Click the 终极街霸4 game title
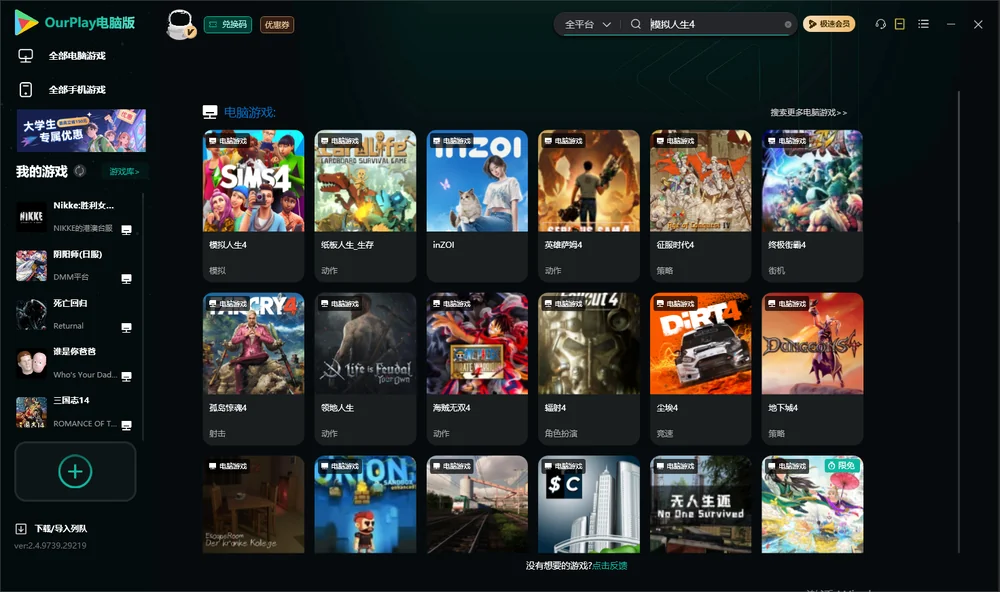The width and height of the screenshot is (1000, 592). [x=787, y=245]
